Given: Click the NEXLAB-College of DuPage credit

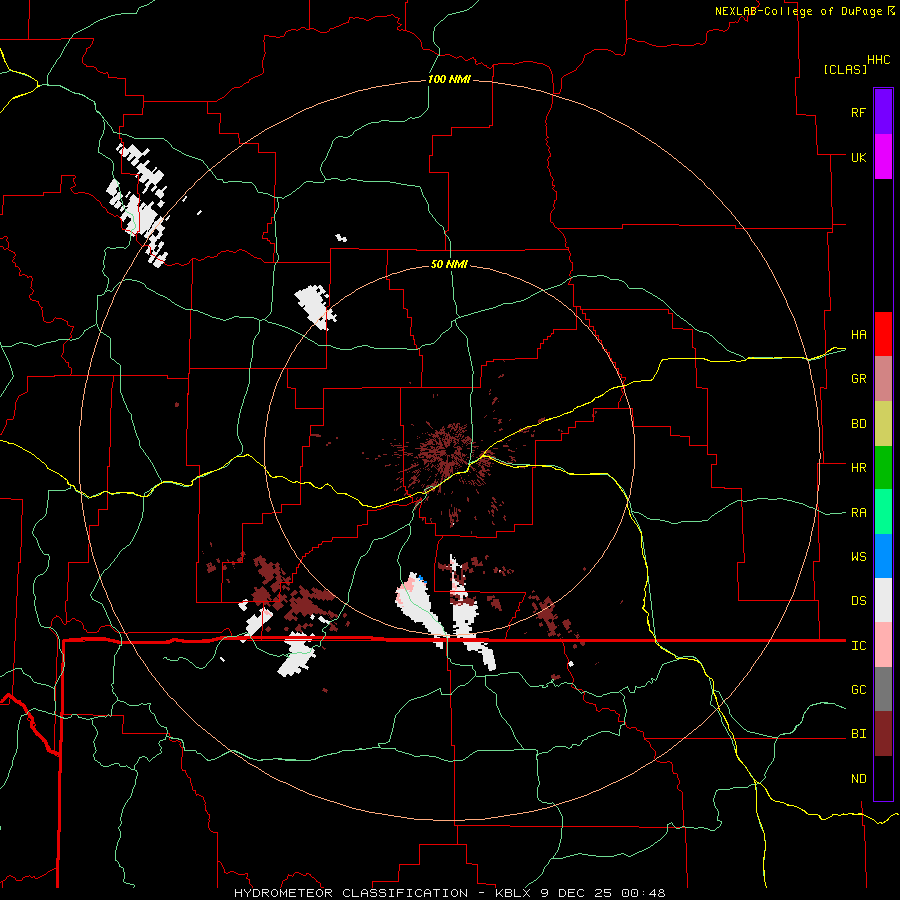Looking at the screenshot, I should click(804, 11).
